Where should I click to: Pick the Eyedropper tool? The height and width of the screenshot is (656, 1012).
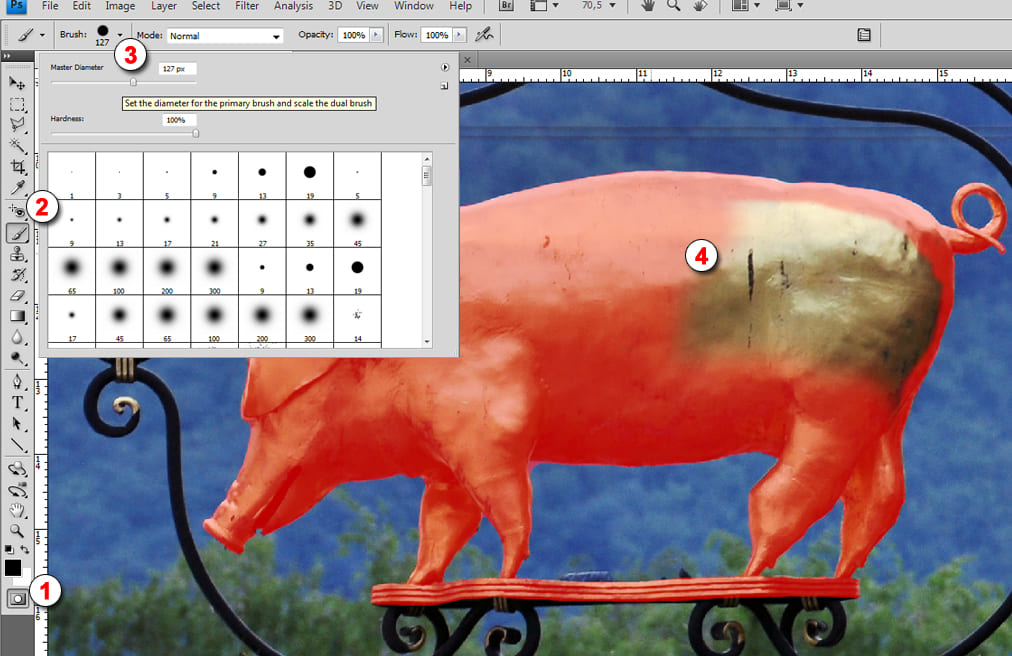tap(17, 188)
